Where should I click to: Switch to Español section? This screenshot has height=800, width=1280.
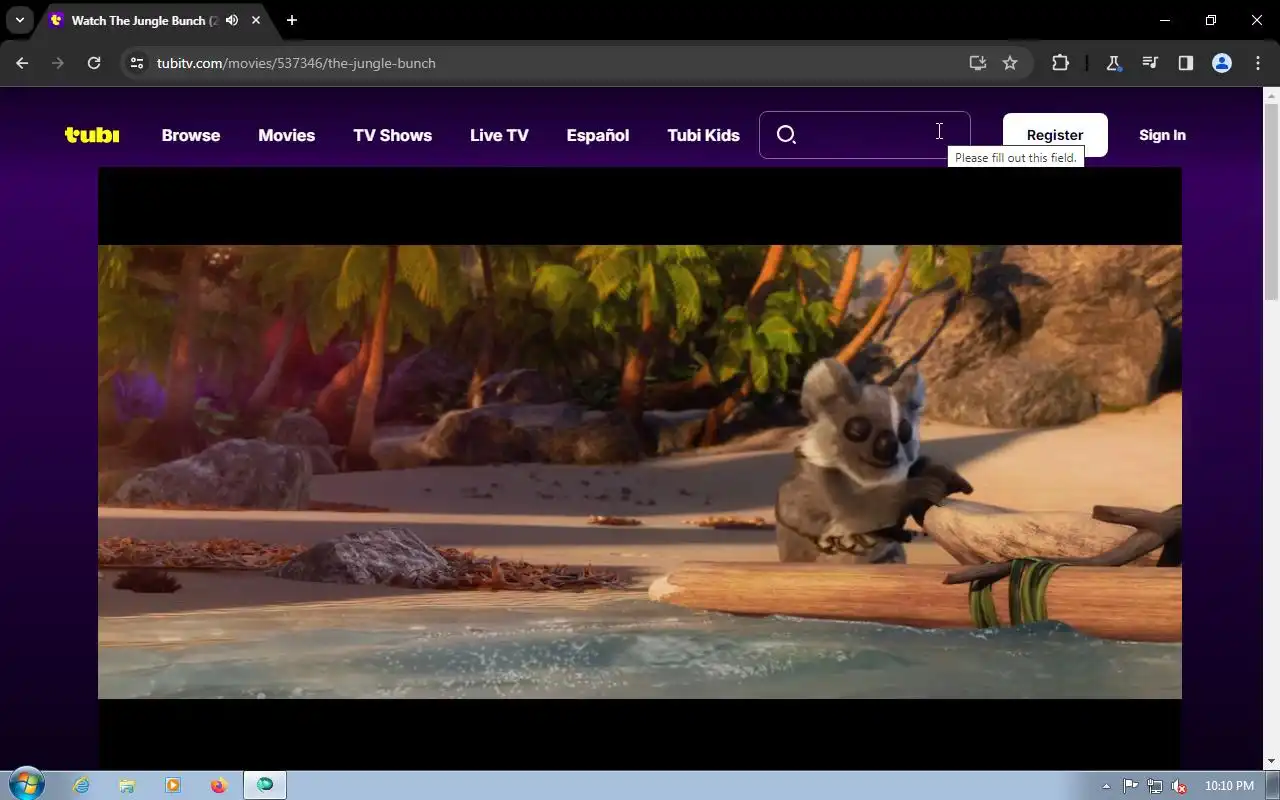coord(598,135)
